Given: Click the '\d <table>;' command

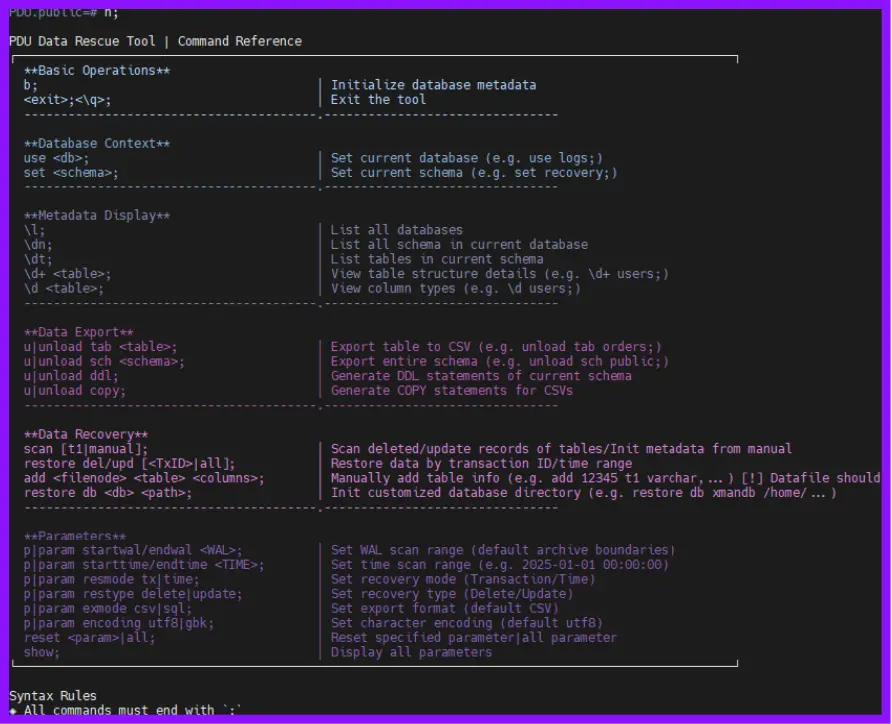Looking at the screenshot, I should (64, 289).
